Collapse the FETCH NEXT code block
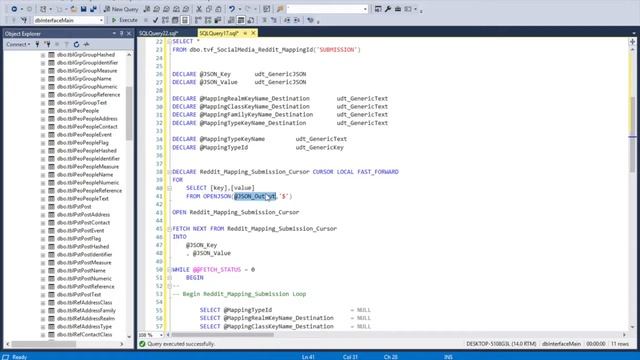This screenshot has width=640, height=360. pyautogui.click(x=169, y=229)
